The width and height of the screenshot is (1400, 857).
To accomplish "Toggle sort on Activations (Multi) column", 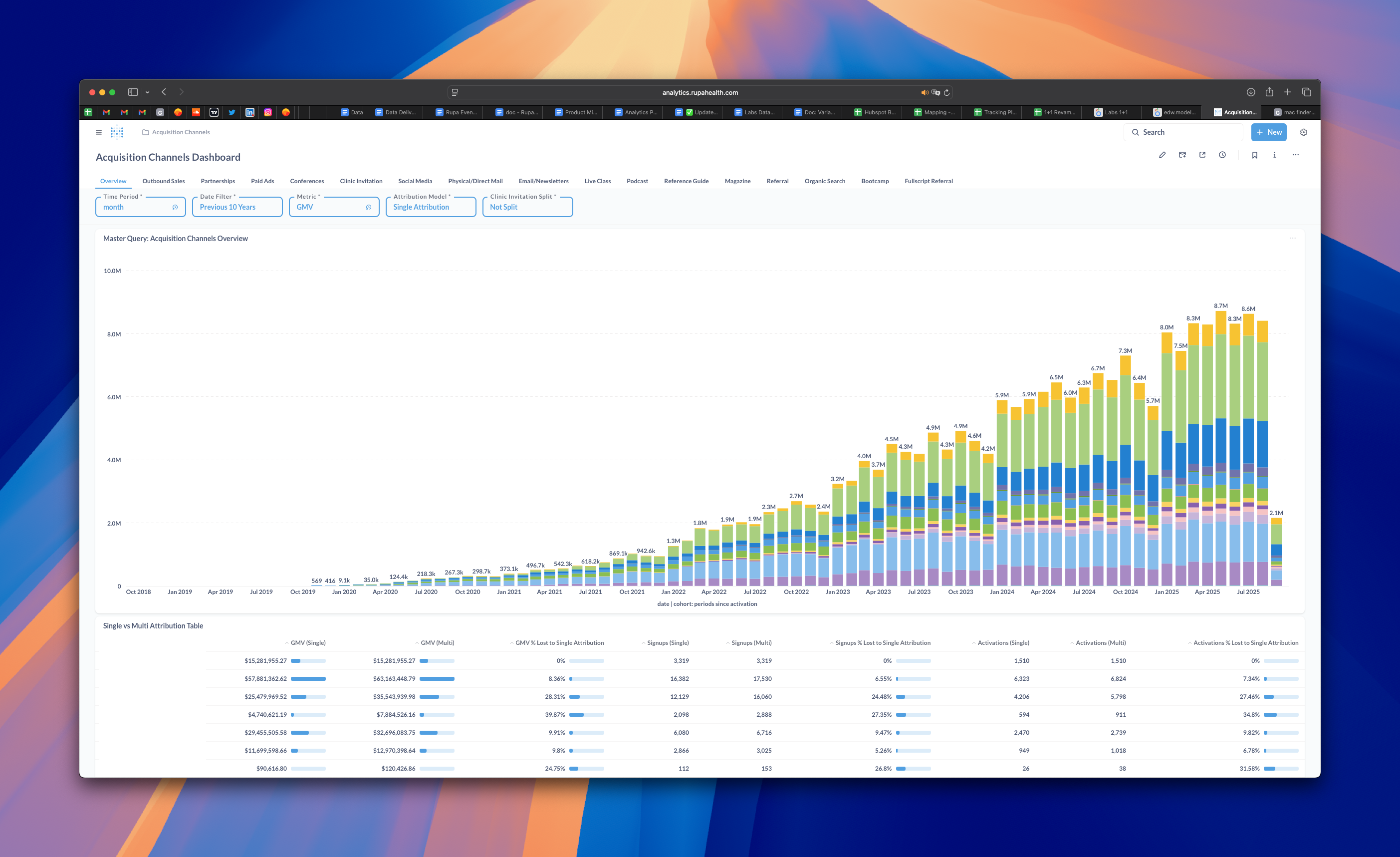I will pyautogui.click(x=1098, y=643).
